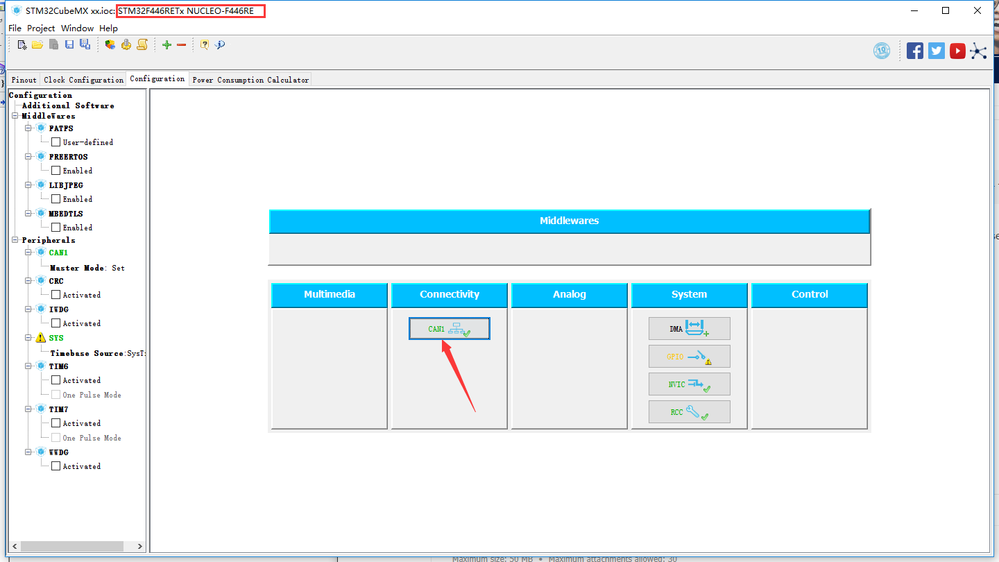Click the Save Project As icon

tap(85, 45)
